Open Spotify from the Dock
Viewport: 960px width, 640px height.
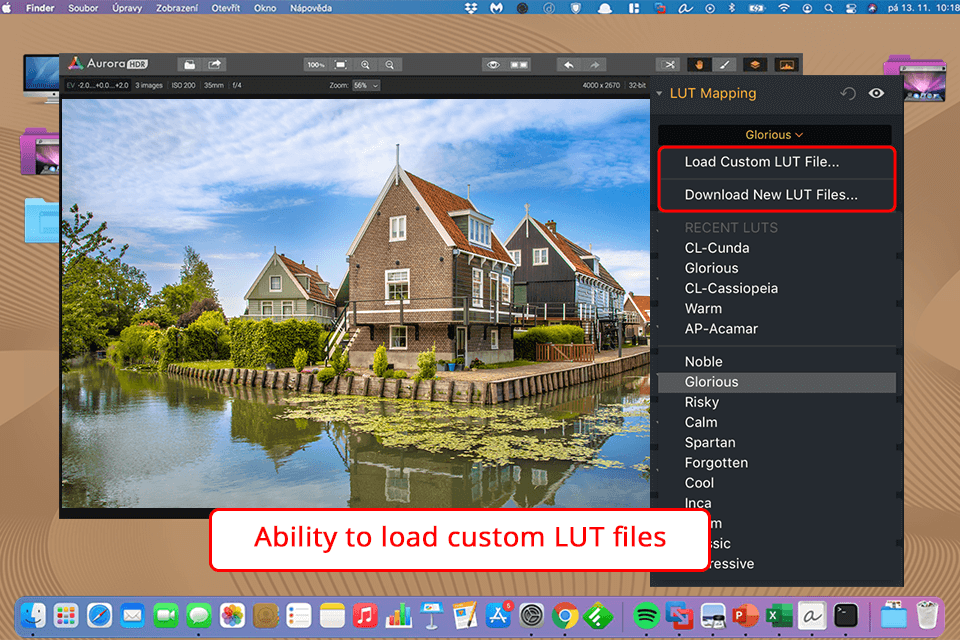pos(646,616)
